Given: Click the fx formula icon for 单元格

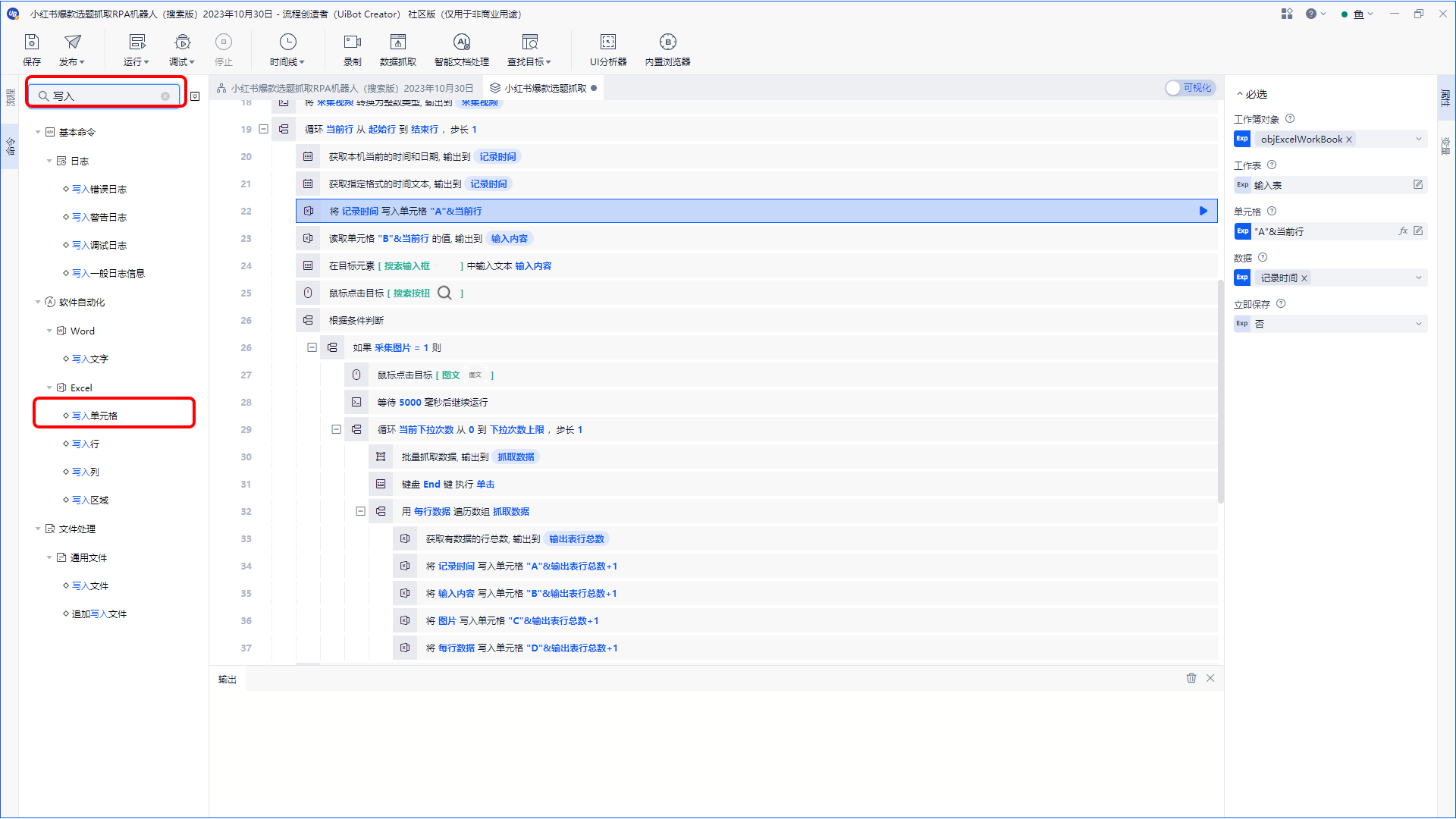Looking at the screenshot, I should point(1403,231).
